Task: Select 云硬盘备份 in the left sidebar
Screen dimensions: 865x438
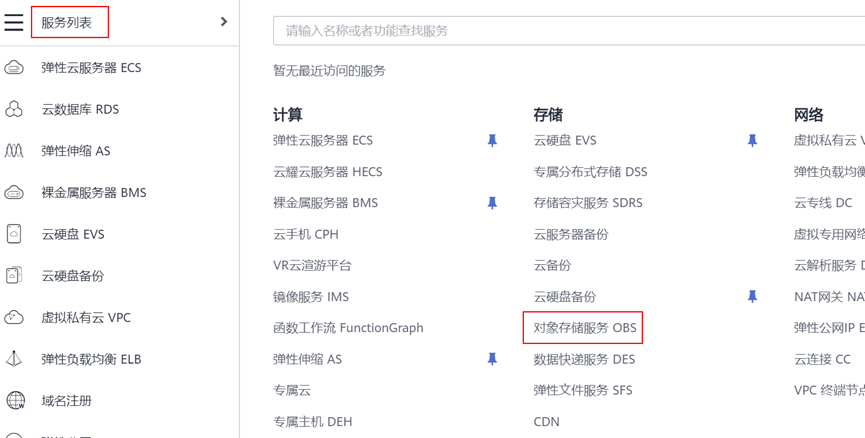Action: click(x=72, y=276)
